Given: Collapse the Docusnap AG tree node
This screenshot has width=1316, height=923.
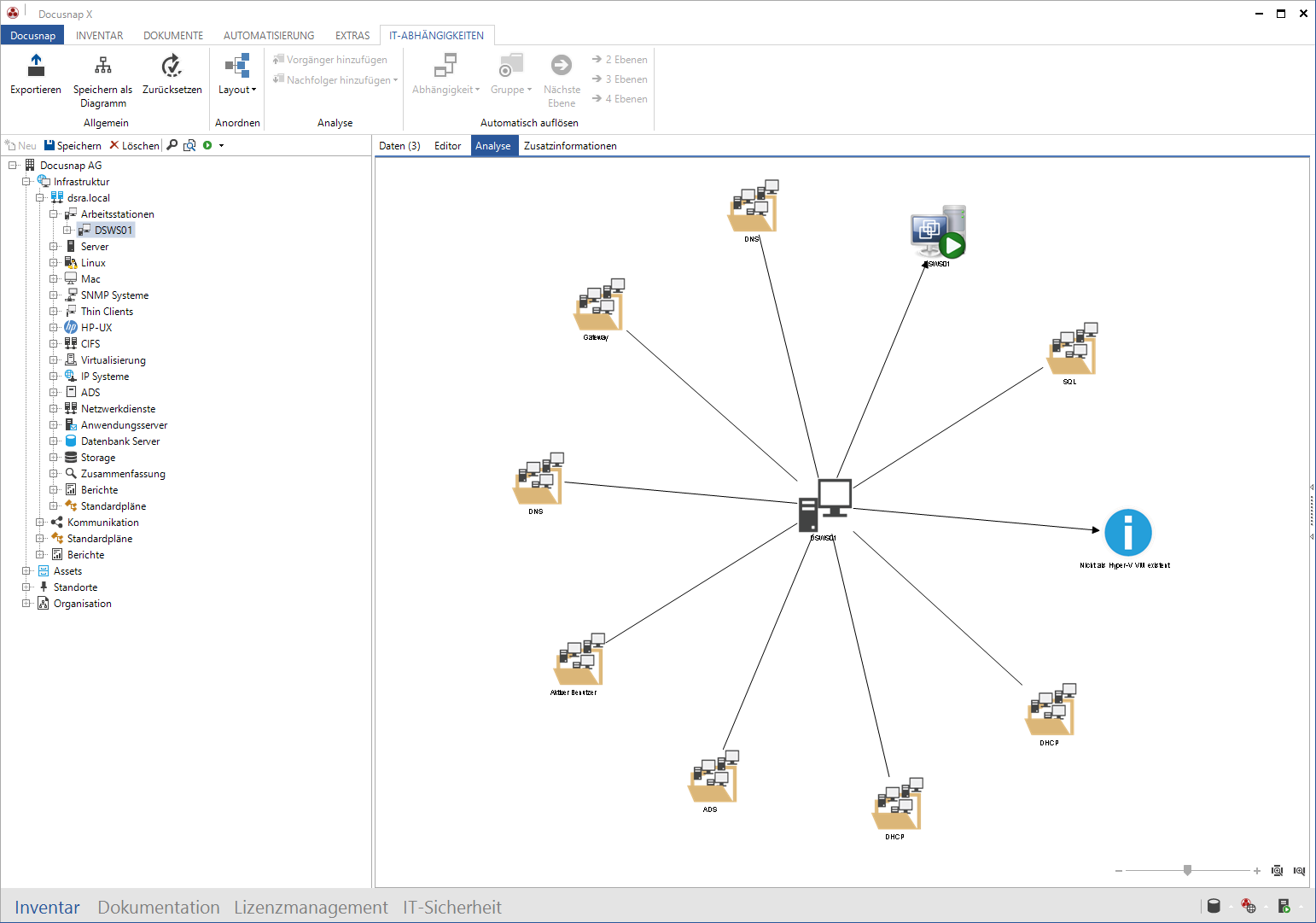Looking at the screenshot, I should pos(13,166).
